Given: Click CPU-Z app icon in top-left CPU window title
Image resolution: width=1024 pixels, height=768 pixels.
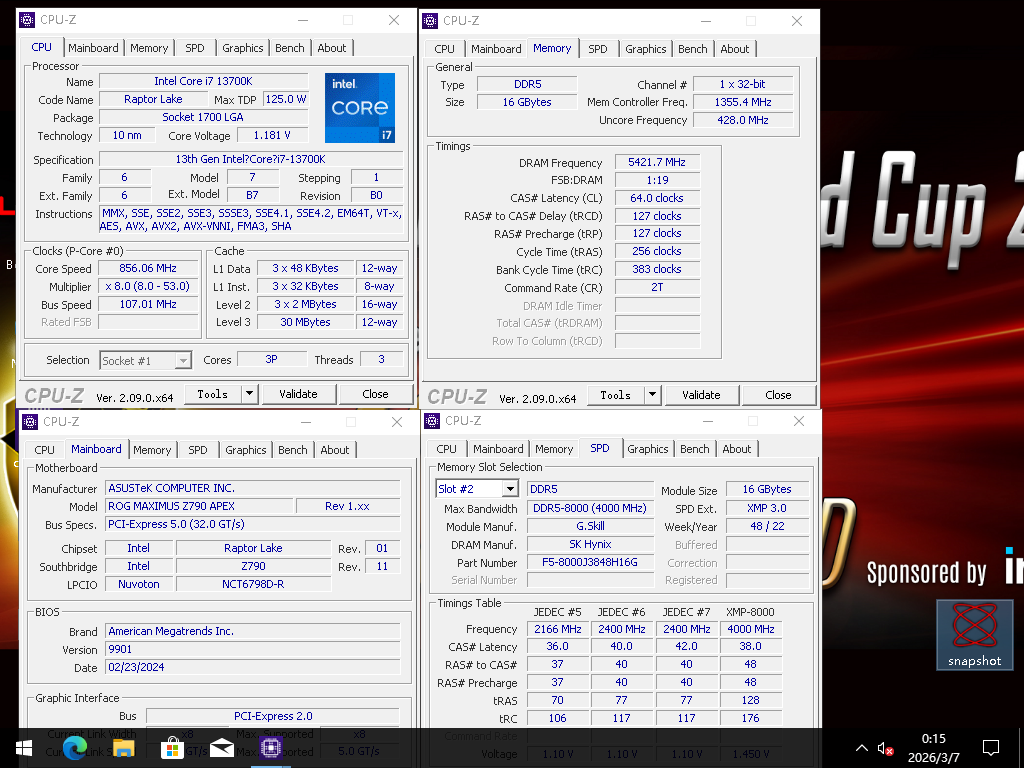Looking at the screenshot, I should pos(27,20).
